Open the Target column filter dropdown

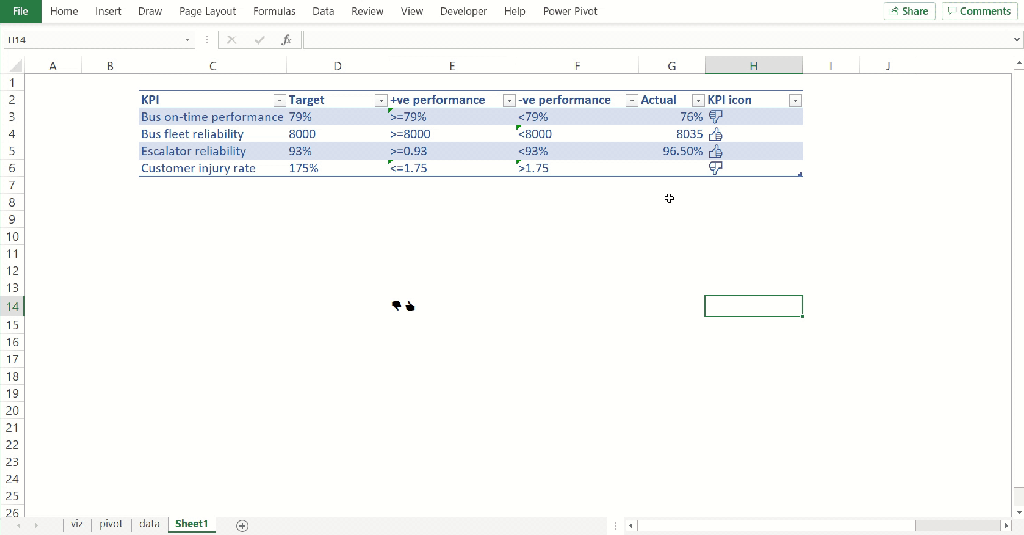pos(381,100)
